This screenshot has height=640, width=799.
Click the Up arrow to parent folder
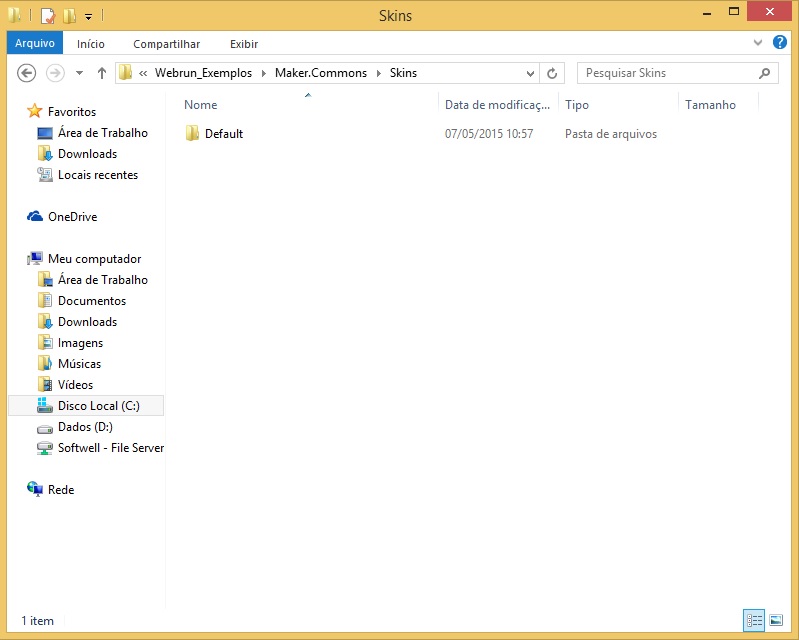coord(101,73)
